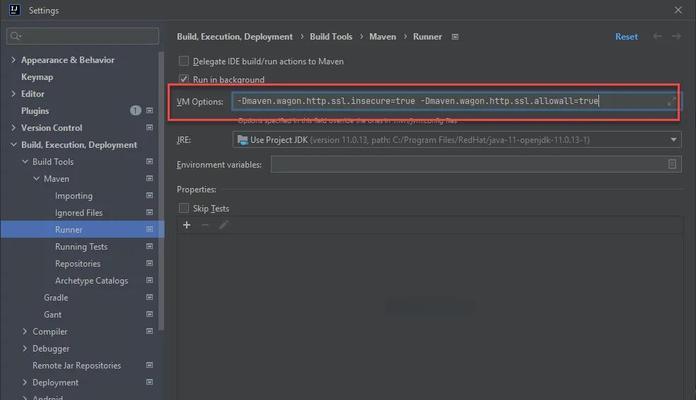Viewport: 696px width, 400px height.
Task: Expand Appearance & Behavior section
Action: (x=13, y=60)
